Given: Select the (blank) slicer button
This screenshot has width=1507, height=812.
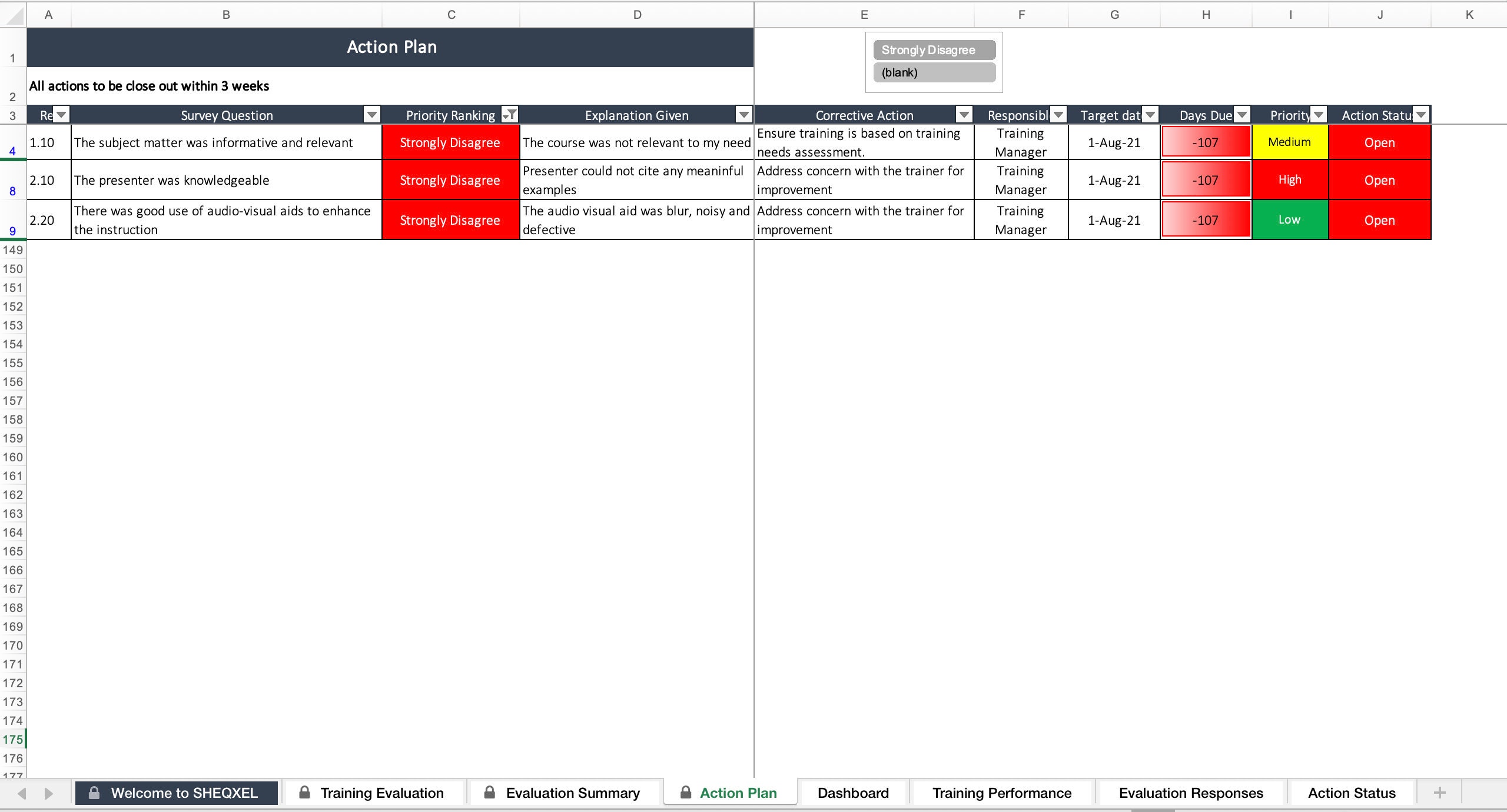Looking at the screenshot, I should click(934, 72).
